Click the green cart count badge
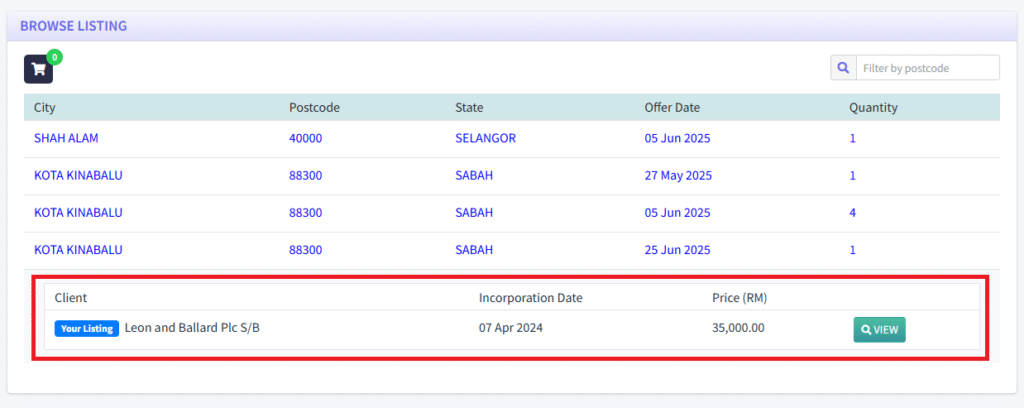 (55, 57)
